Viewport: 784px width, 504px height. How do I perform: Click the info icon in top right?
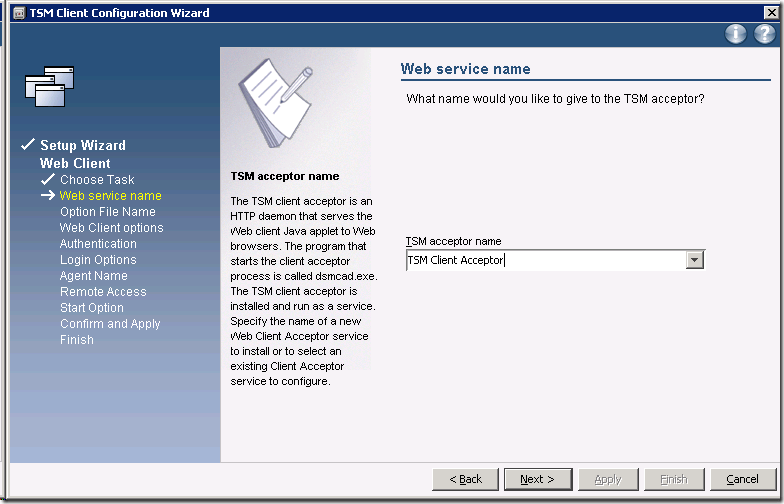click(x=736, y=34)
